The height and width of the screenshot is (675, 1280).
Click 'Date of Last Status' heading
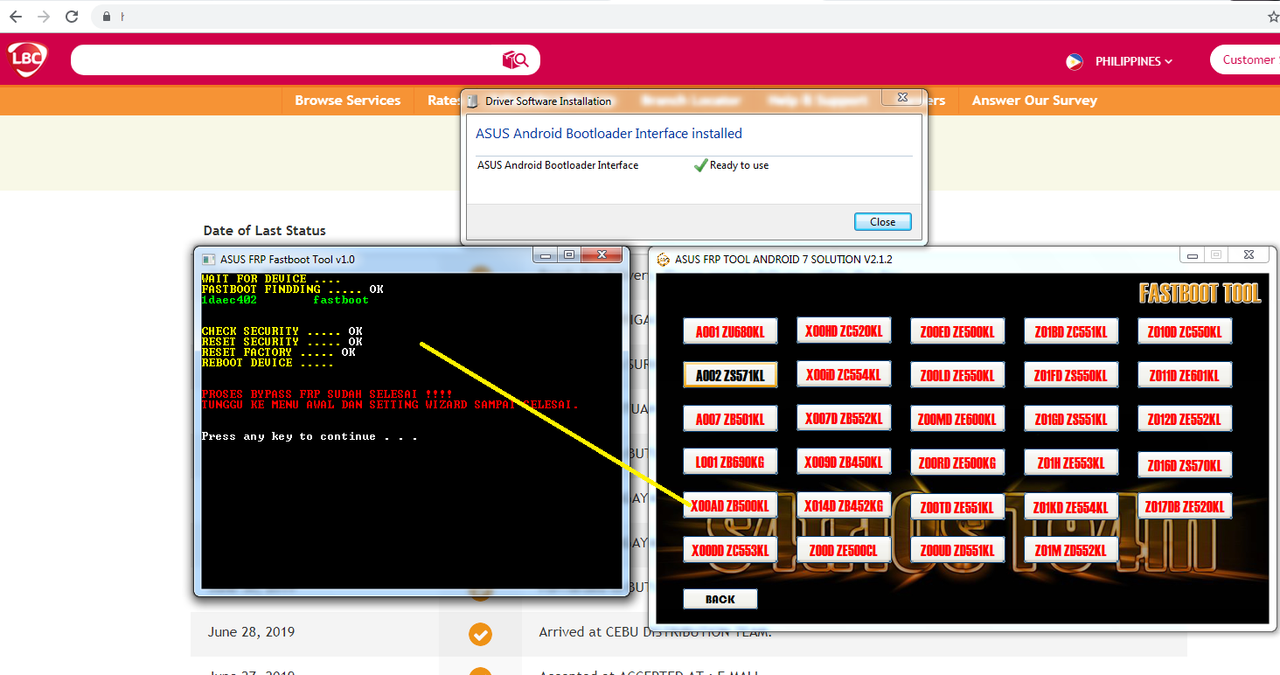click(x=264, y=230)
